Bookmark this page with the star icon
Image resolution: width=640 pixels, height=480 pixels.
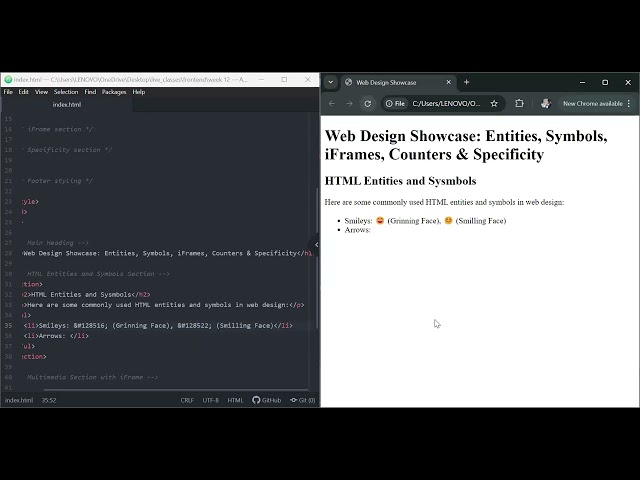494,104
